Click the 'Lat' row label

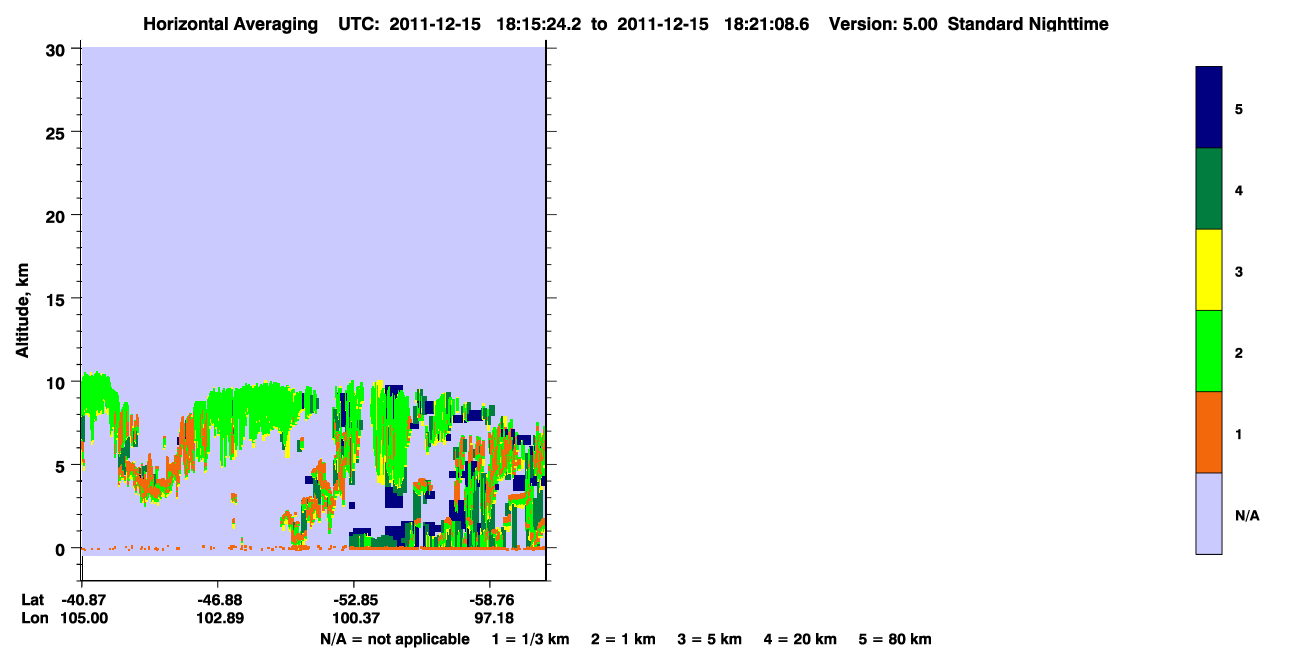(32, 600)
